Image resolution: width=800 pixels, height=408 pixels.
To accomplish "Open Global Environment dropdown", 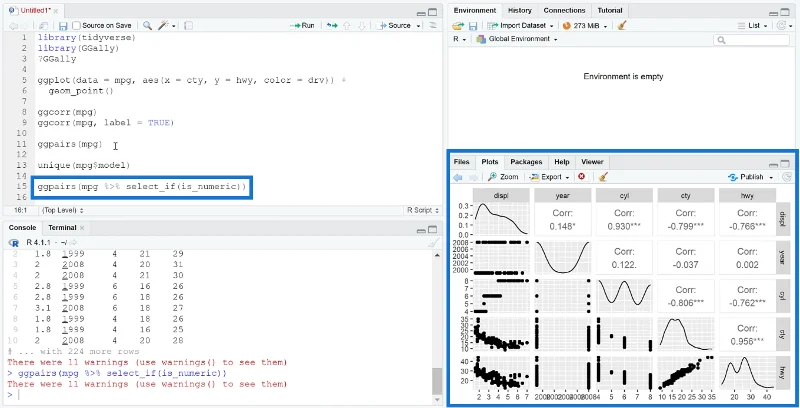I will (516, 39).
